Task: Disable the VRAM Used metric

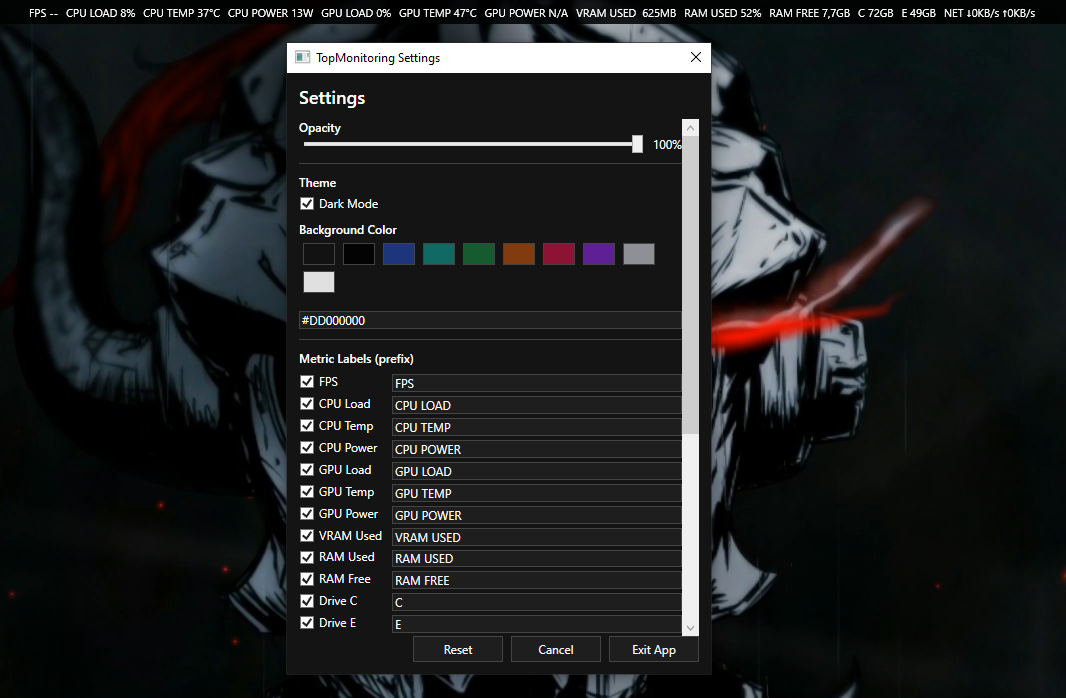Action: point(307,535)
